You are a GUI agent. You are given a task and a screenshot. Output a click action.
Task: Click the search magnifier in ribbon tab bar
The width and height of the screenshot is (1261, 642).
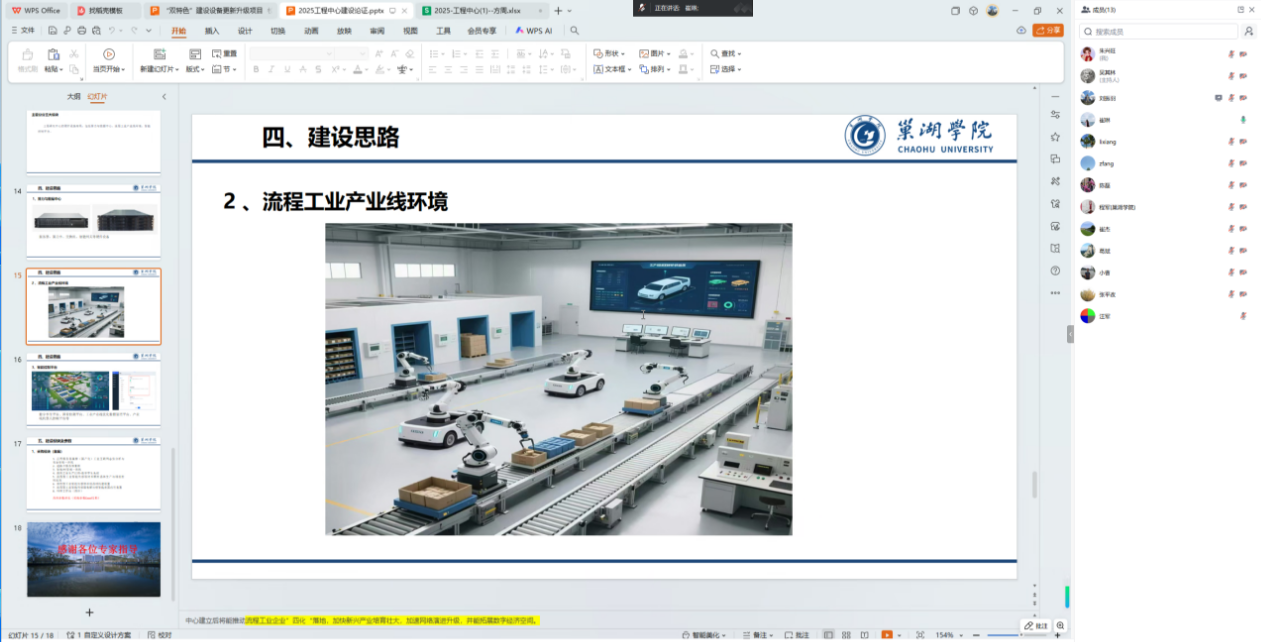575,31
